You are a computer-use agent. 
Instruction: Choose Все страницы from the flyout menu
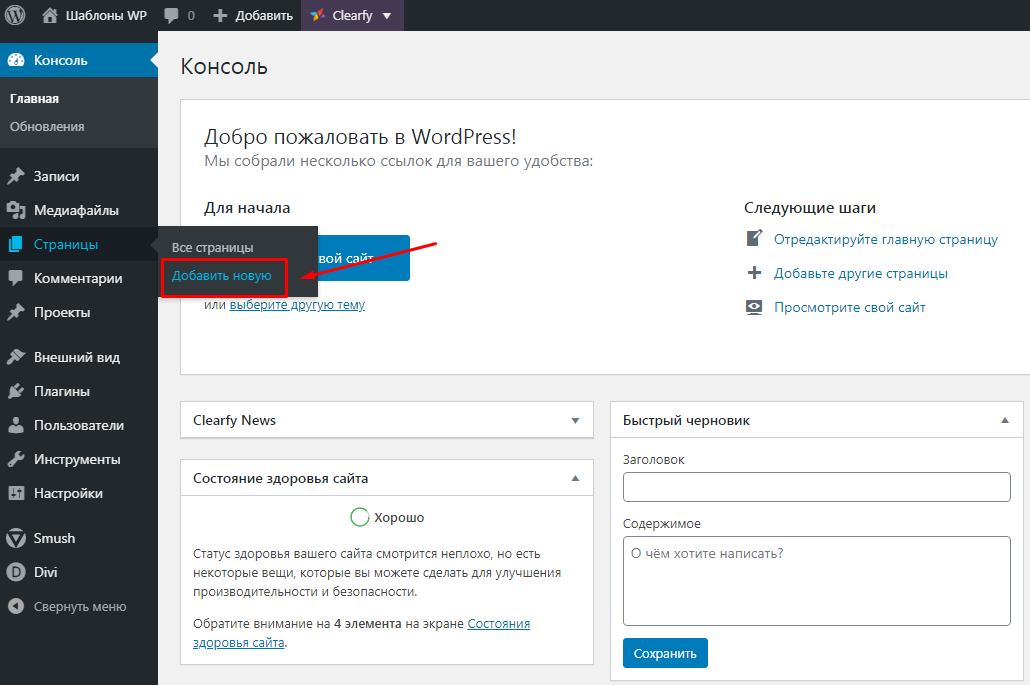[212, 247]
